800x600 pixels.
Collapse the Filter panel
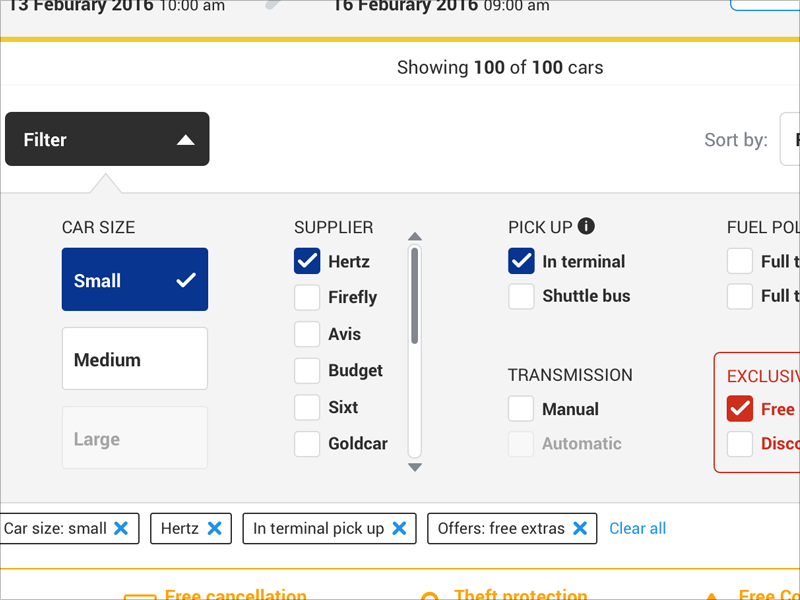tap(107, 139)
